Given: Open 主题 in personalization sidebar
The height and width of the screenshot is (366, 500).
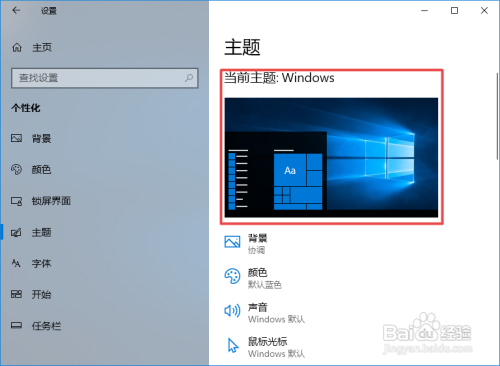Looking at the screenshot, I should click(x=41, y=232).
